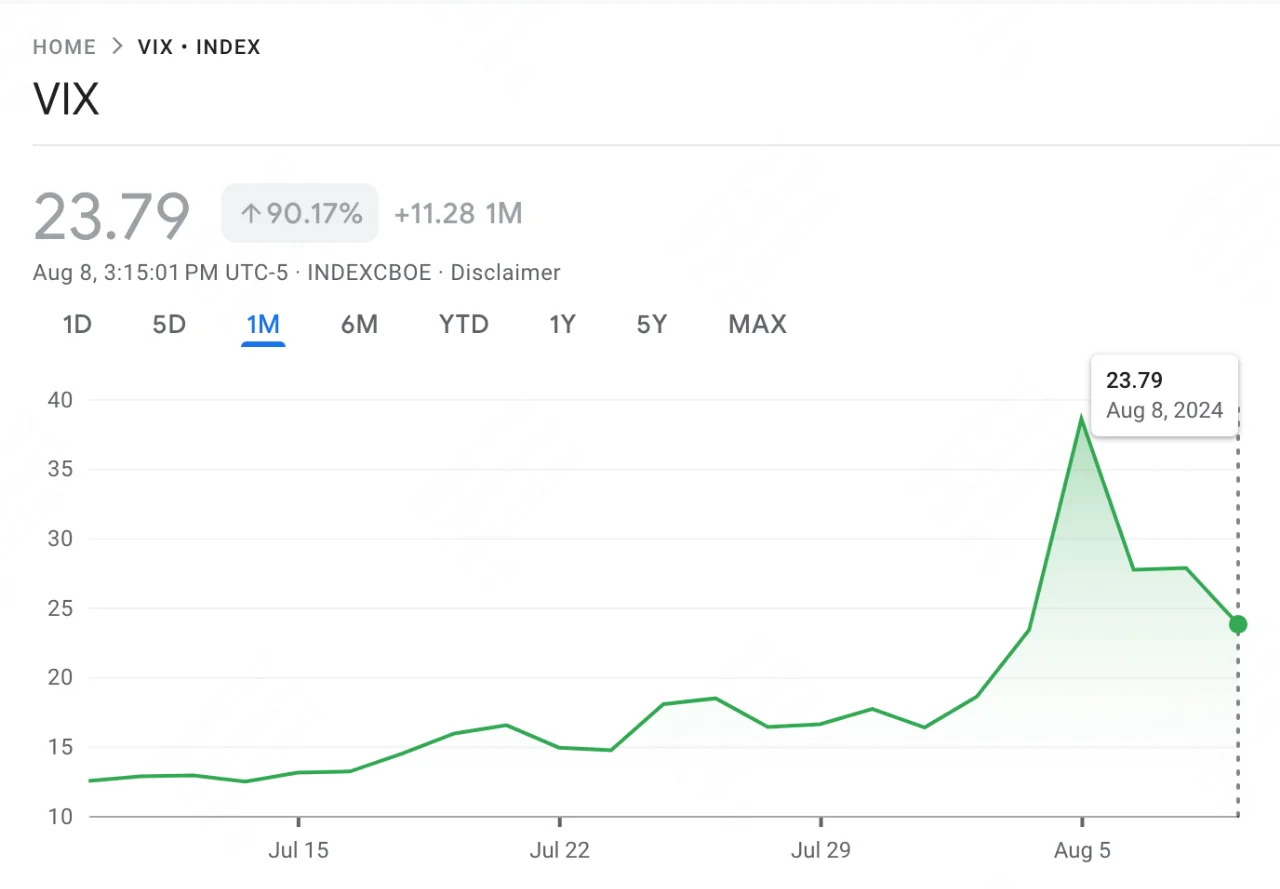This screenshot has height=889, width=1280.
Task: Click the chart peak near Aug 5
Action: 1081,417
